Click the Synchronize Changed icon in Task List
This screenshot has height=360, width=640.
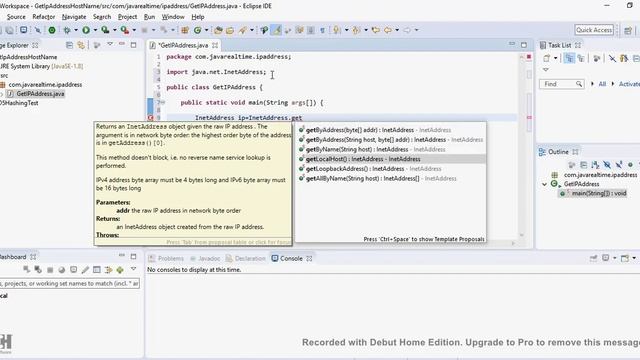click(624, 59)
